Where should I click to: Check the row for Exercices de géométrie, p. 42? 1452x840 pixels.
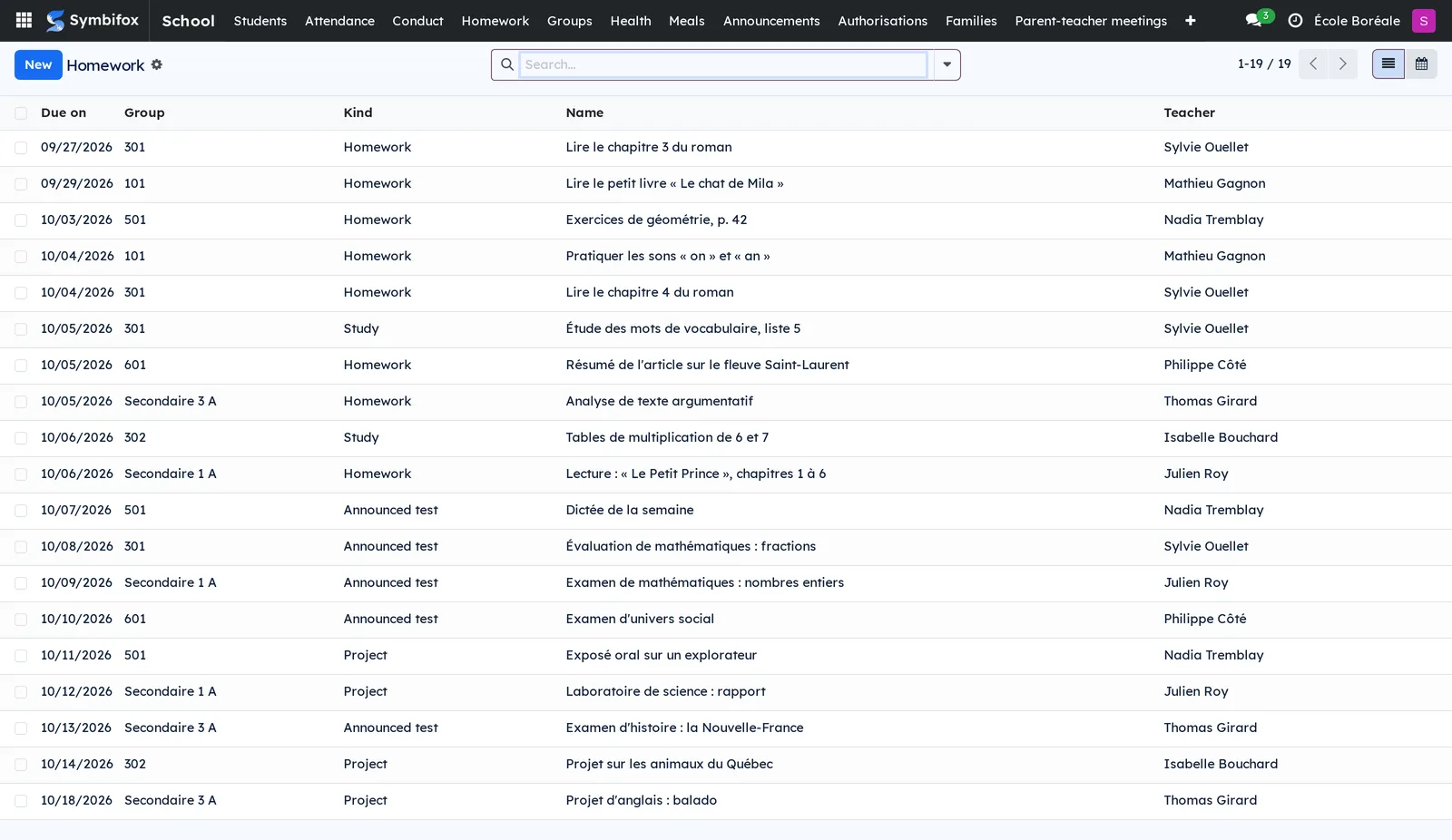(21, 220)
